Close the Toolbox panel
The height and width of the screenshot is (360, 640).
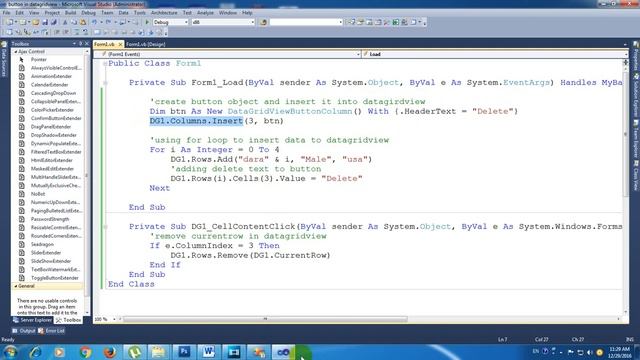click(x=87, y=43)
